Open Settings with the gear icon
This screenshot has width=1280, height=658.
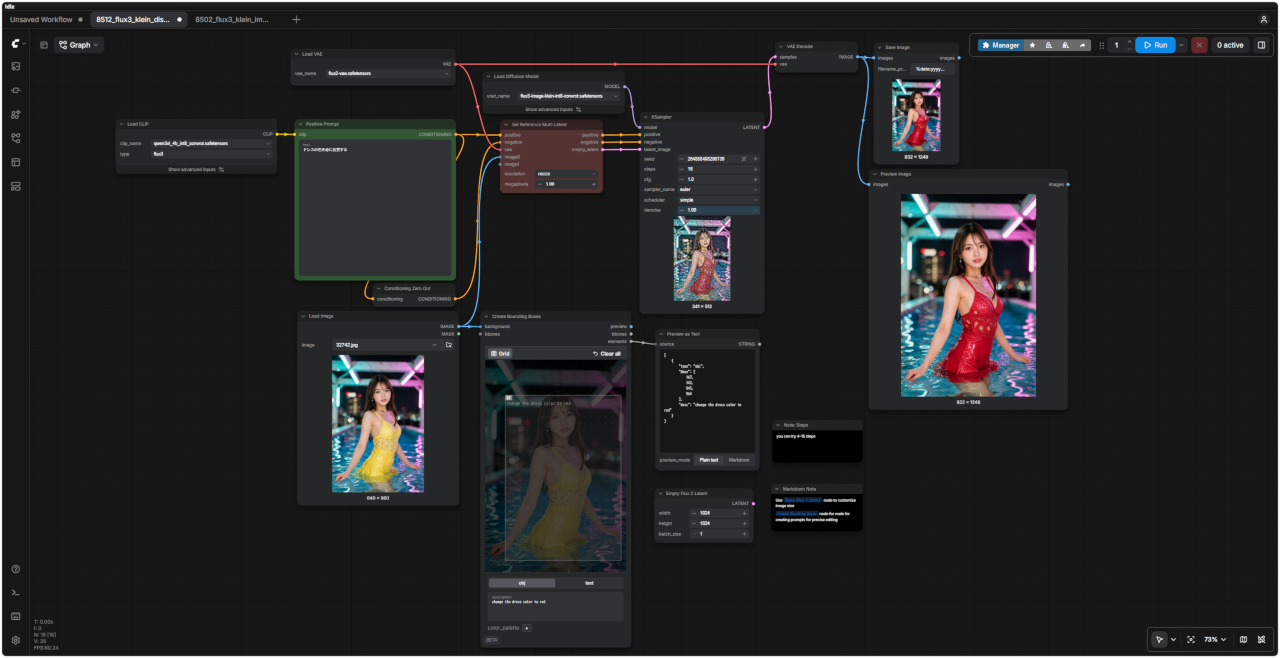click(16, 640)
